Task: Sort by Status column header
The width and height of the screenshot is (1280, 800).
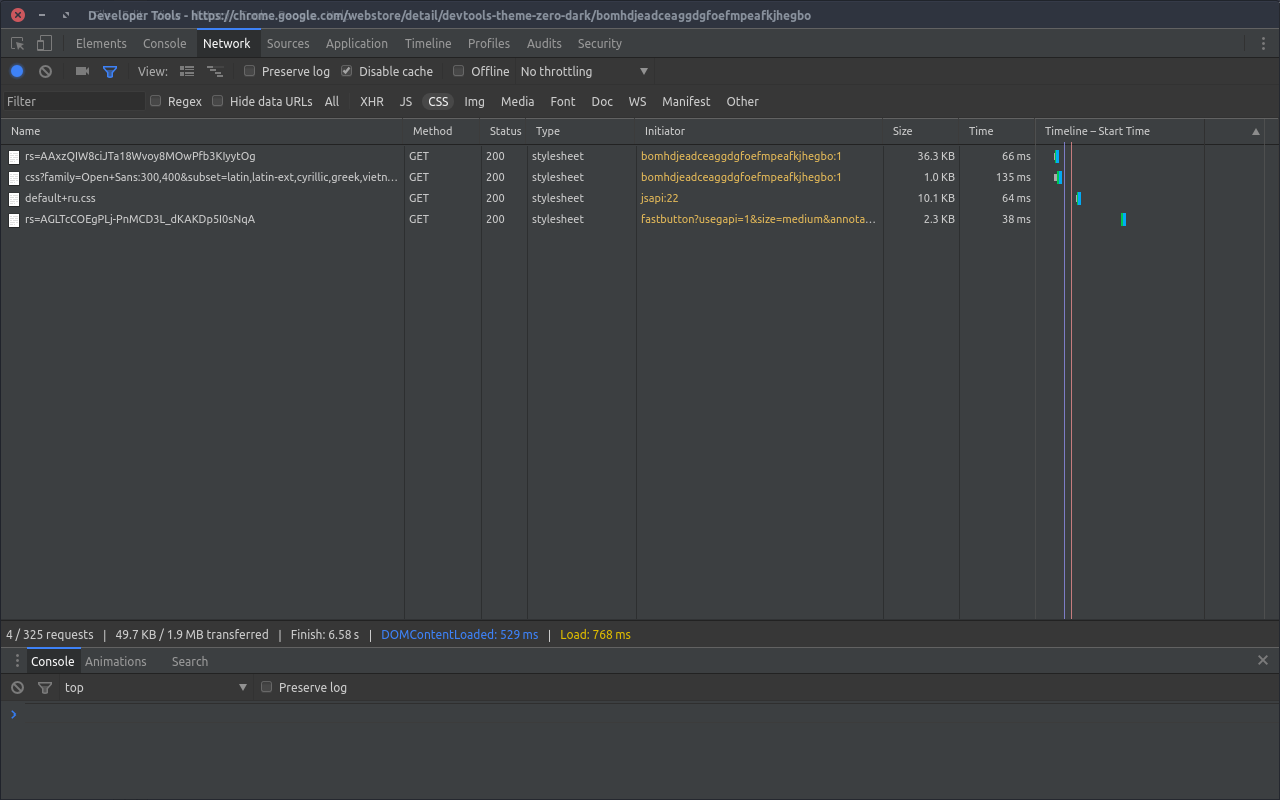Action: [506, 131]
